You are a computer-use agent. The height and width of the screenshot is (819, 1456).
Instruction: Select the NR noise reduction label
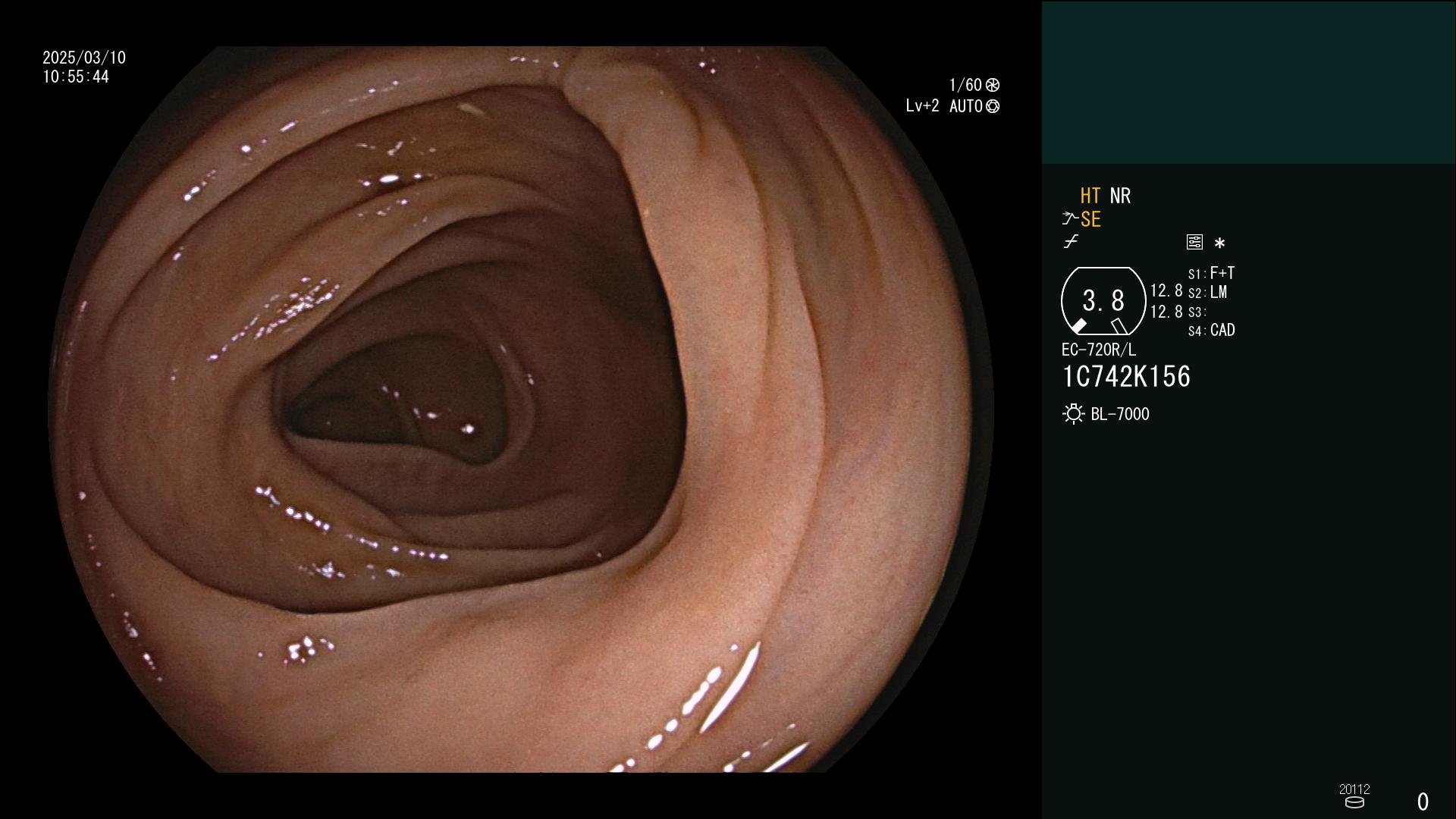(1120, 196)
